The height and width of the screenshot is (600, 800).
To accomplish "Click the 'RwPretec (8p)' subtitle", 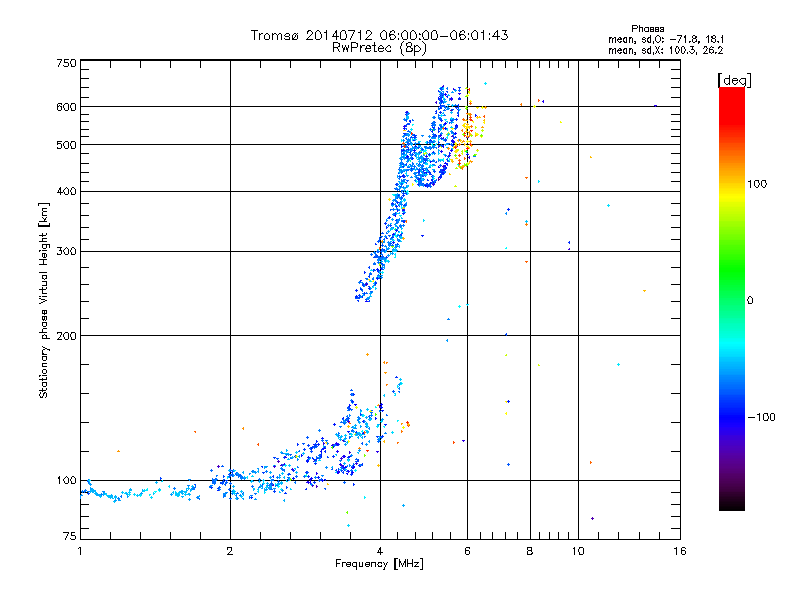I will (x=379, y=48).
